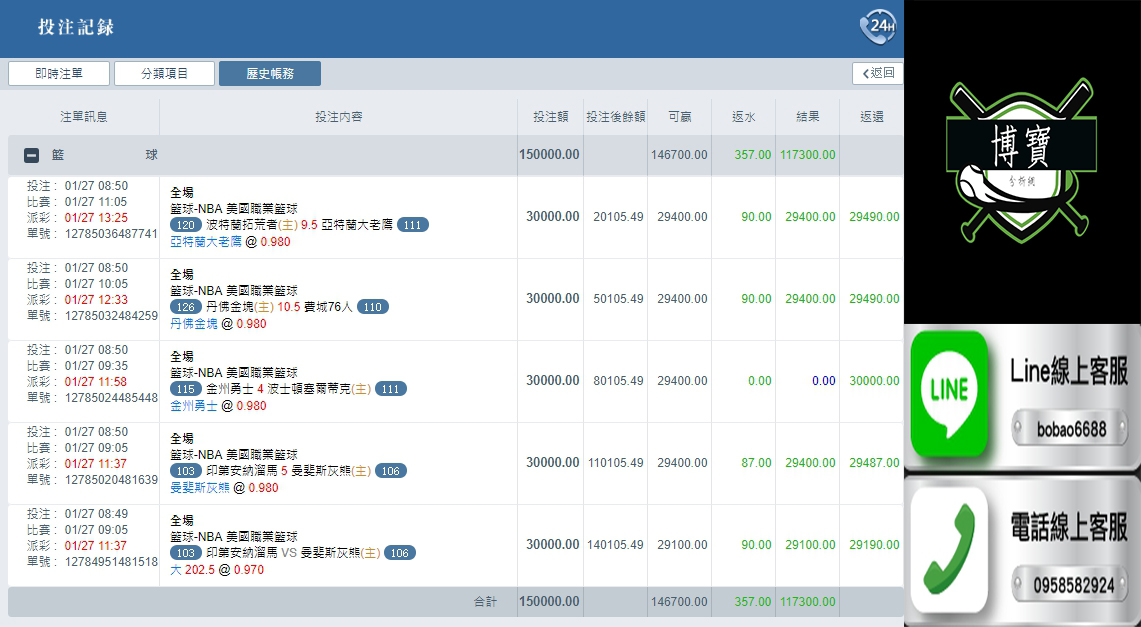Click the 丹佛金塊 bet selection link
Image resolution: width=1141 pixels, height=627 pixels.
[191, 324]
